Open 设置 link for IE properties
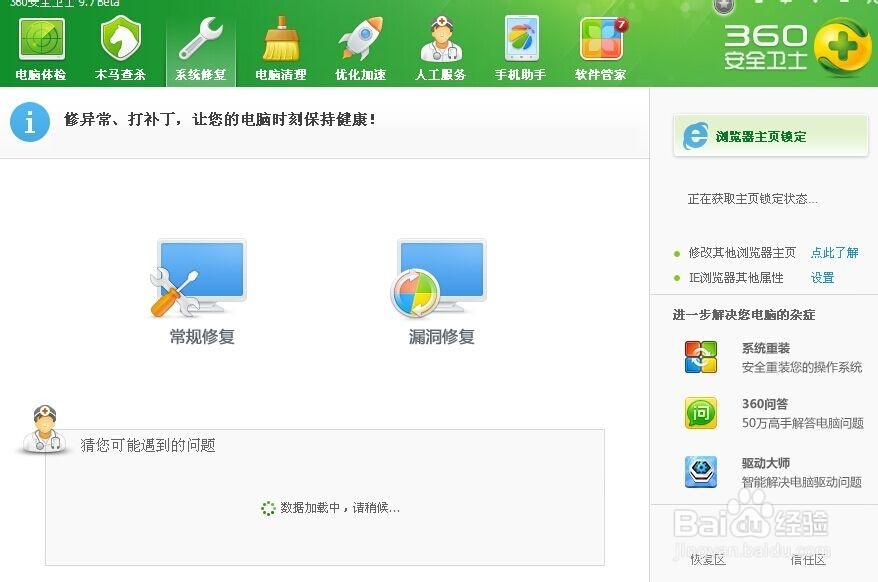878x582 pixels. 823,278
